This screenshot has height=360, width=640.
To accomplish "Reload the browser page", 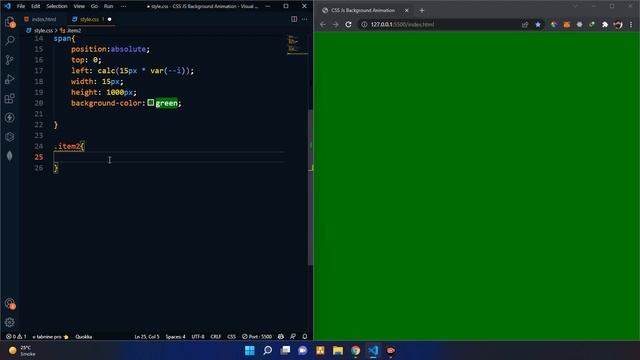I will [348, 24].
